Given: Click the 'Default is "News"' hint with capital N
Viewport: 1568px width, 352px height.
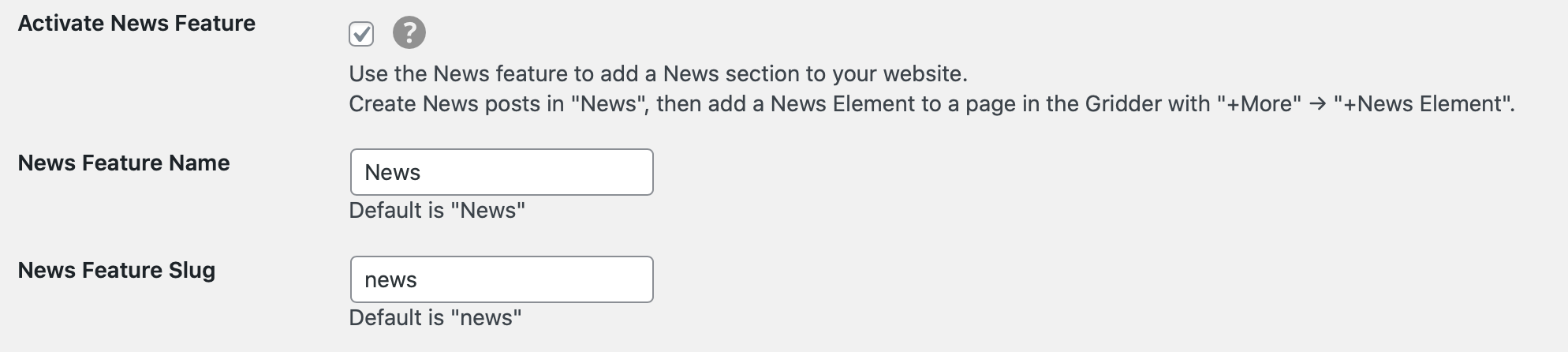Looking at the screenshot, I should tap(437, 211).
